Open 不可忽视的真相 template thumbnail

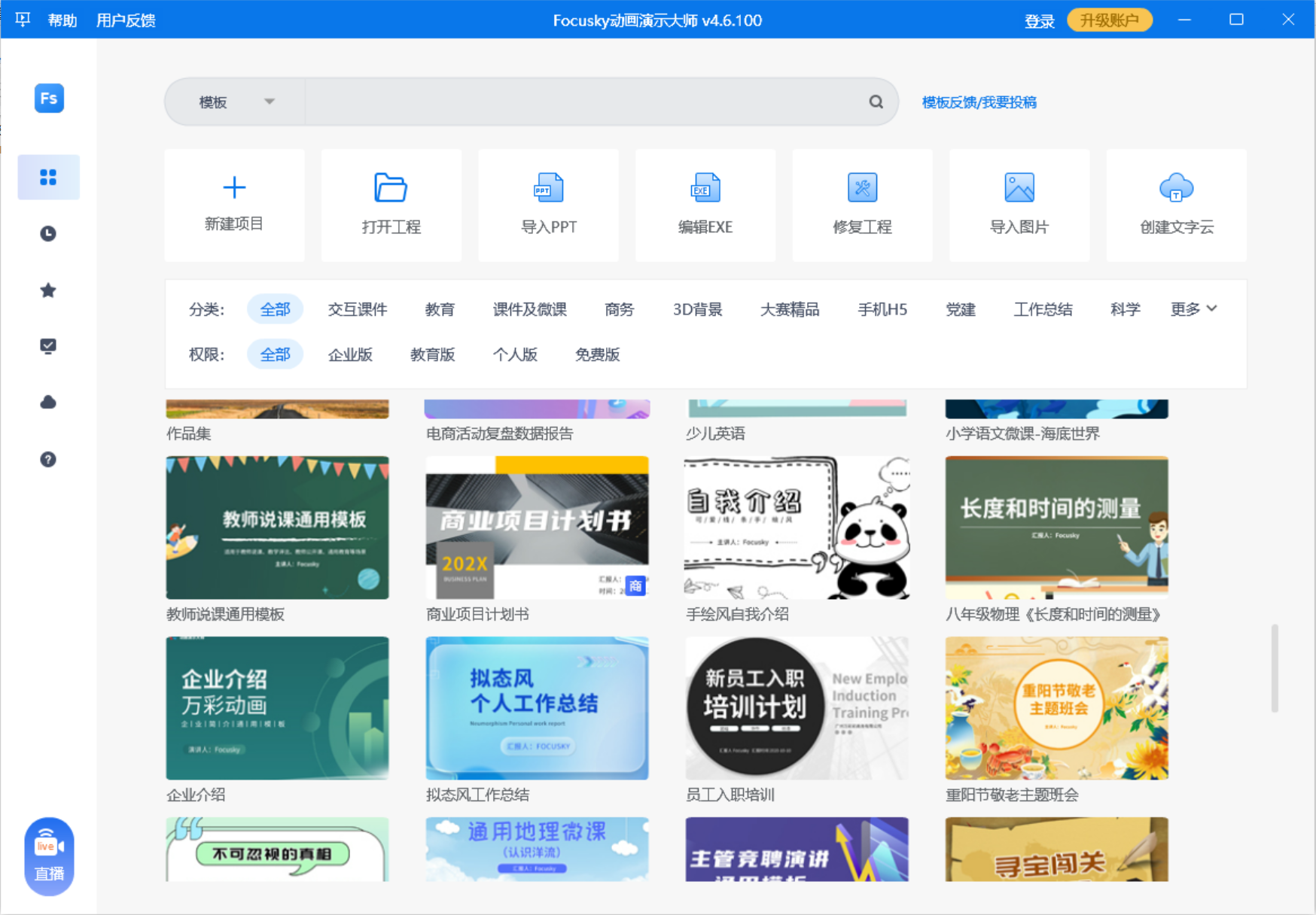278,849
